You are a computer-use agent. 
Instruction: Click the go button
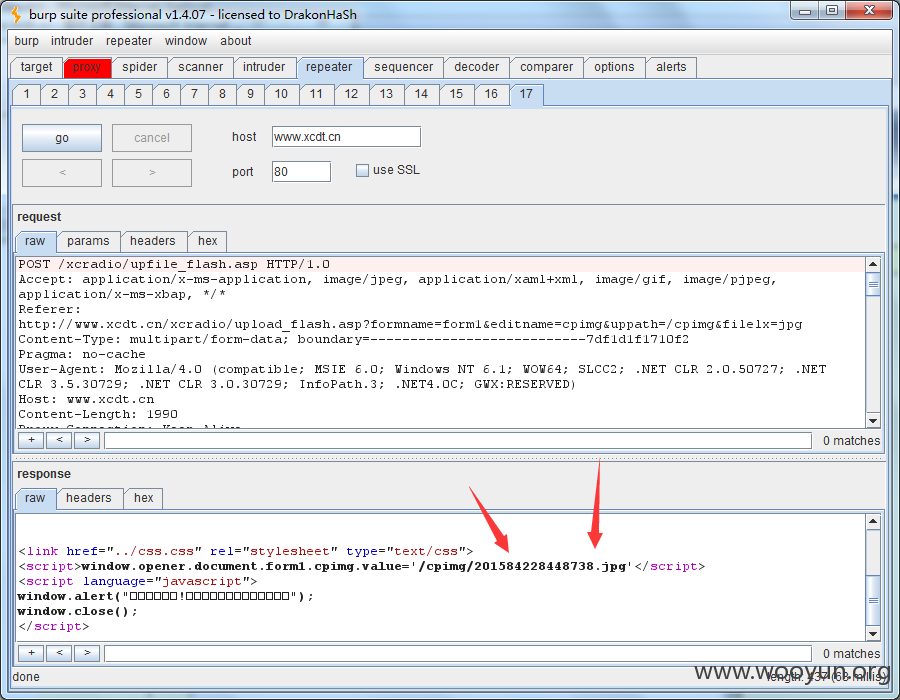(x=62, y=138)
